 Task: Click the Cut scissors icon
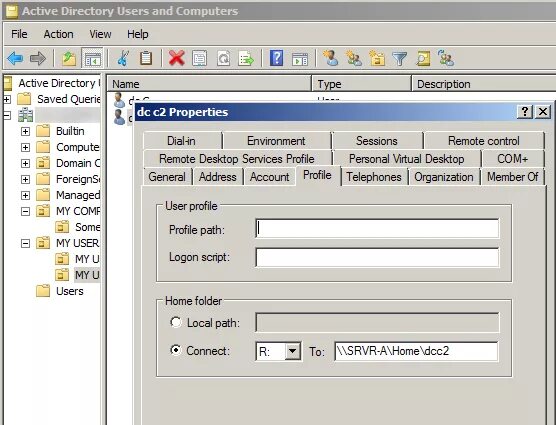[123, 58]
